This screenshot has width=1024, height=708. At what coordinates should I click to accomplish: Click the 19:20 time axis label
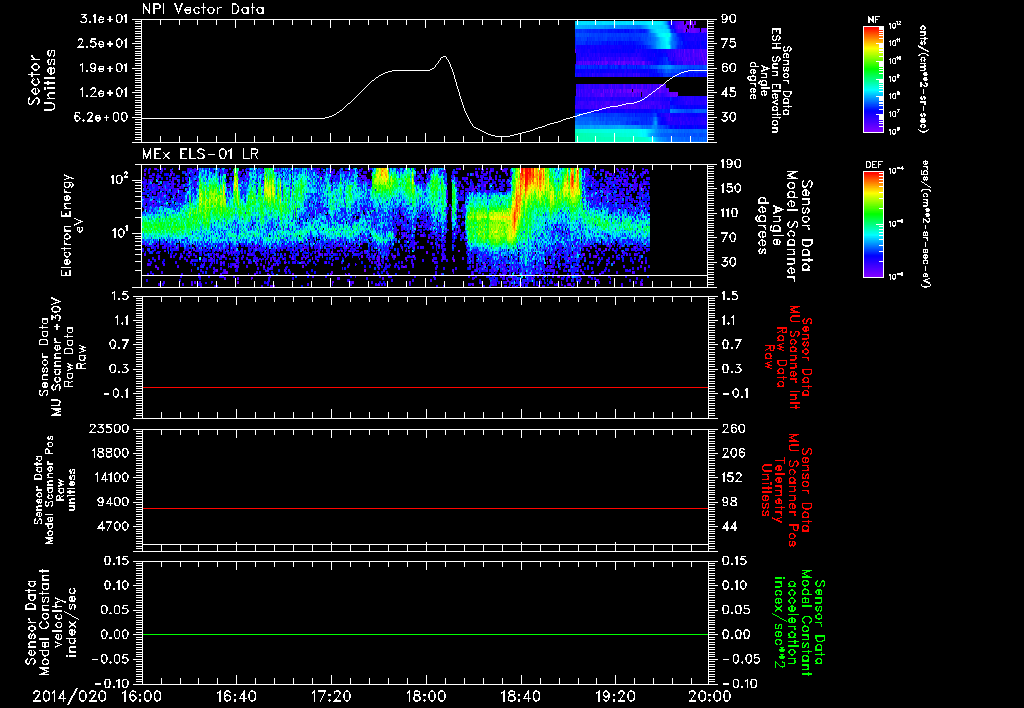[x=615, y=696]
